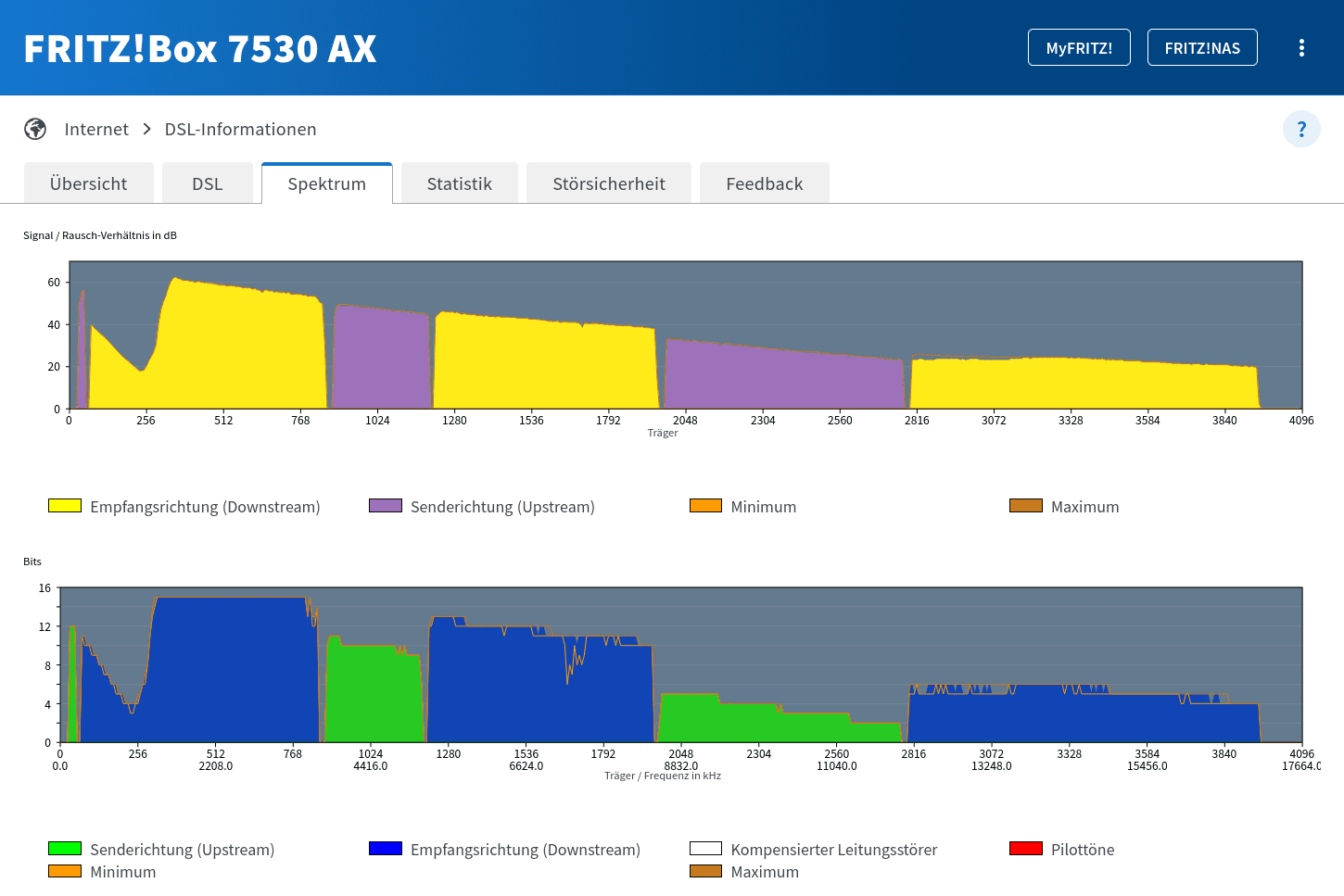The width and height of the screenshot is (1344, 896).
Task: Open the MyFRITZ! button
Action: 1079,47
